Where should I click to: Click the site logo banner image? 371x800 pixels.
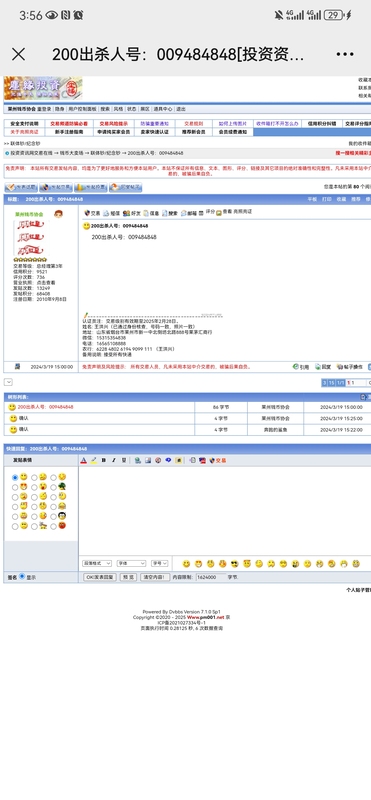click(x=43, y=89)
